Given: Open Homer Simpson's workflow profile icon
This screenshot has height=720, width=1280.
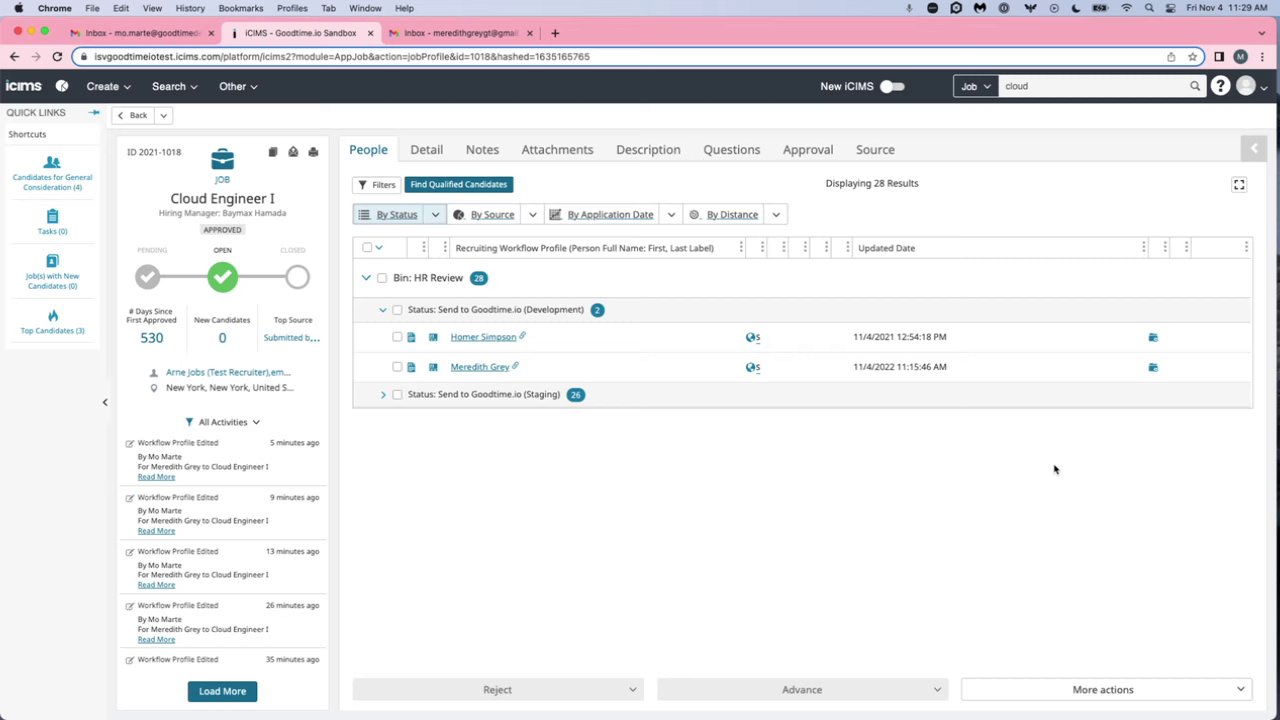Looking at the screenshot, I should tap(433, 337).
